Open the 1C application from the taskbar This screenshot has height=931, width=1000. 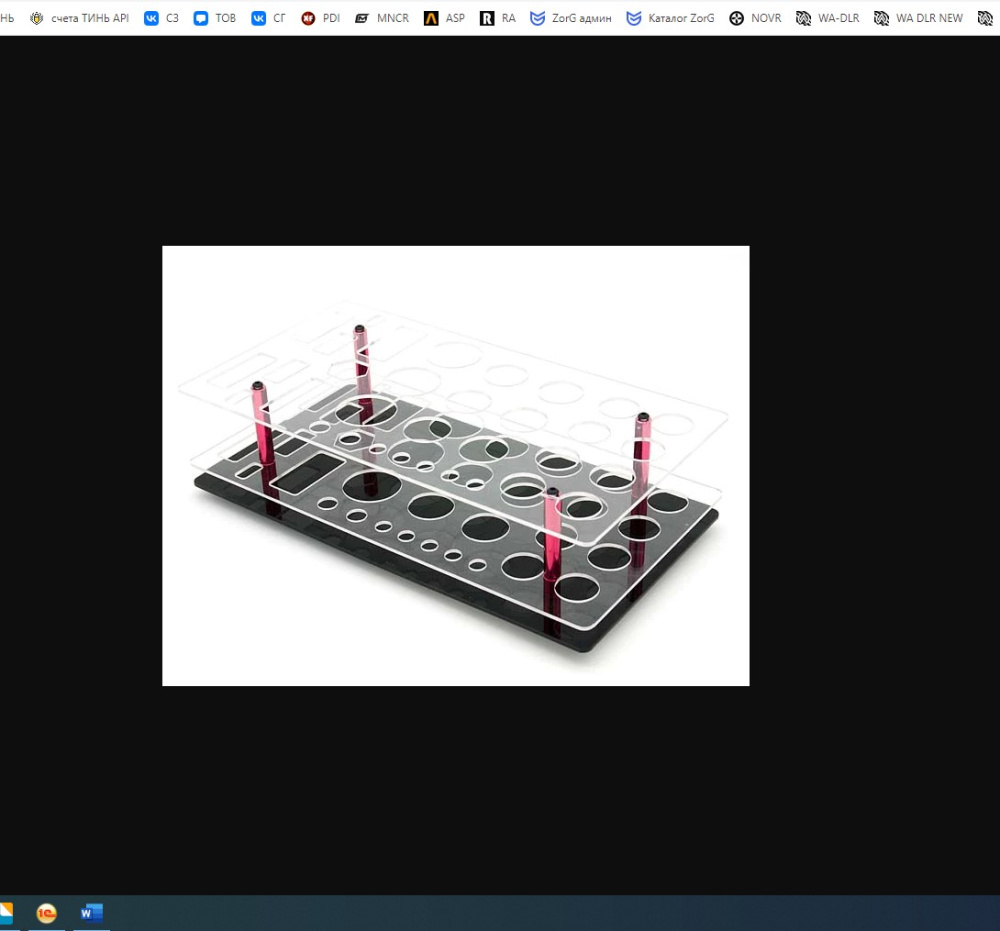click(47, 913)
